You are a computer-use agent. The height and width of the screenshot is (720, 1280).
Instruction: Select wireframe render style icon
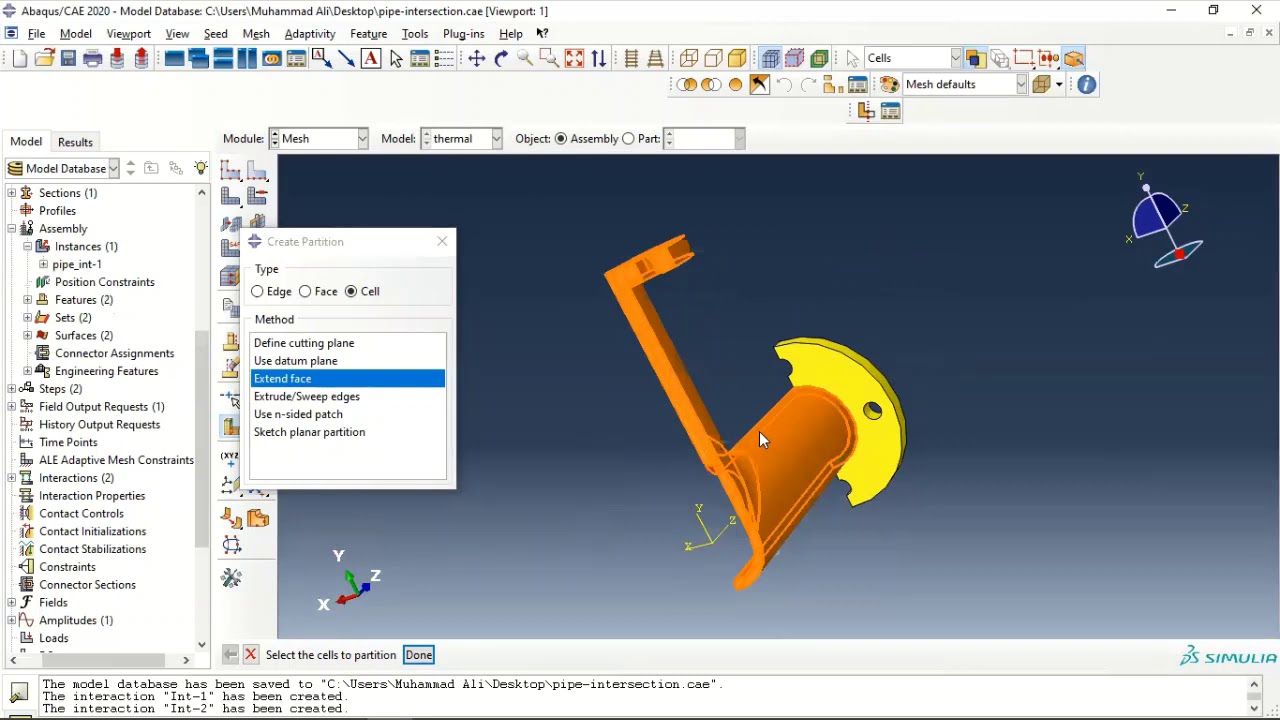pyautogui.click(x=689, y=58)
